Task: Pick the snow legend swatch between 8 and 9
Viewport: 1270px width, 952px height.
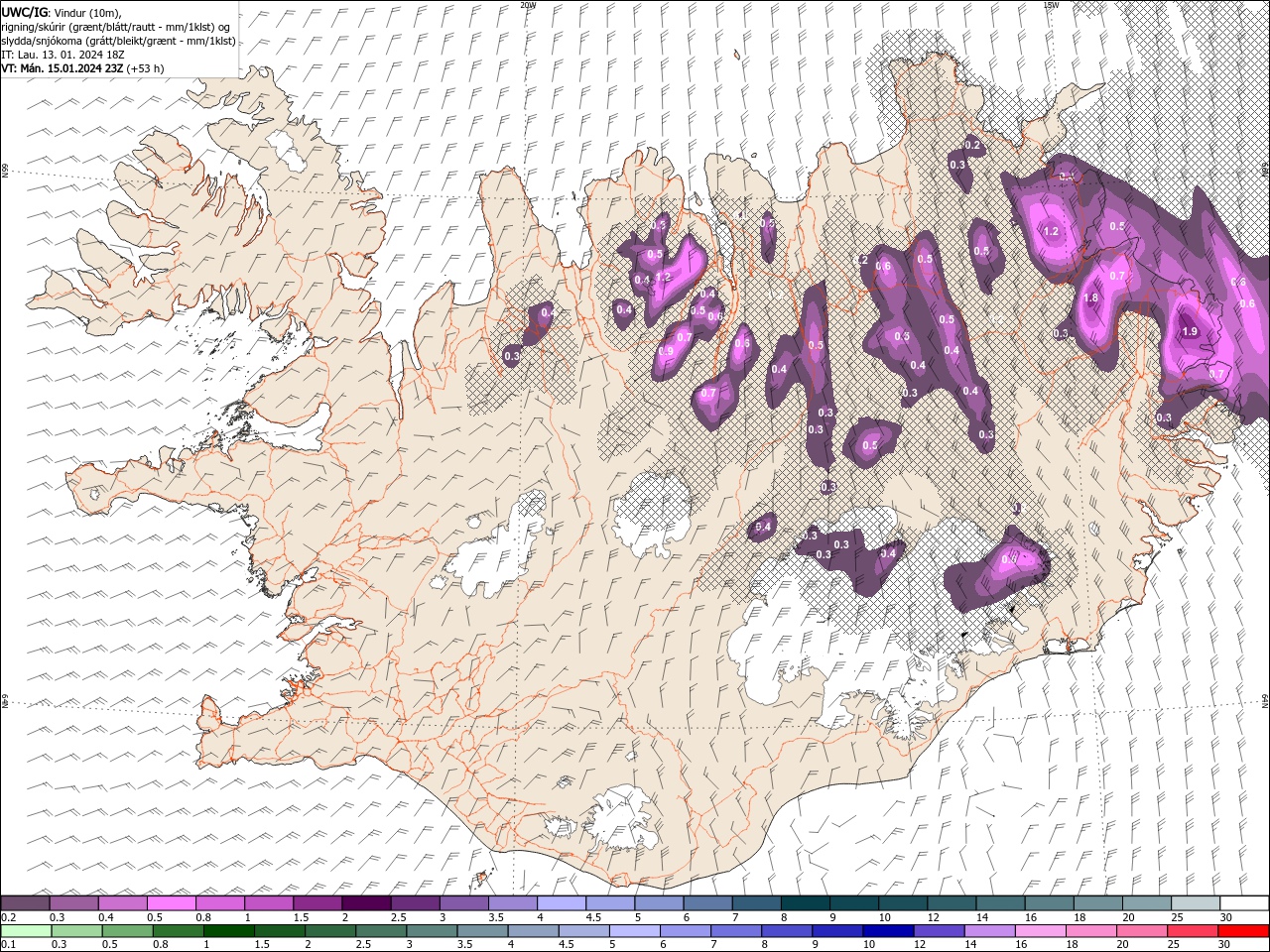Action: coord(805,902)
